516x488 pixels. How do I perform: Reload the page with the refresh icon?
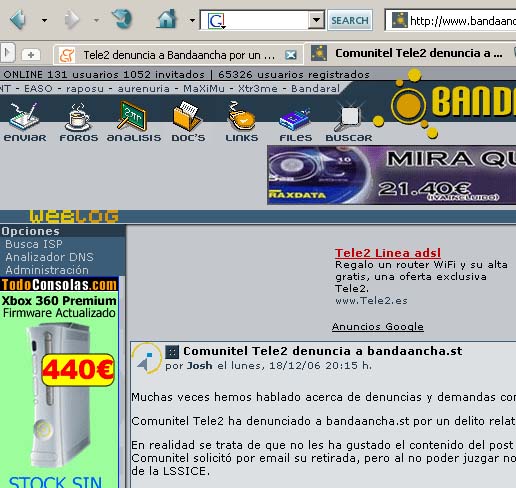(122, 19)
